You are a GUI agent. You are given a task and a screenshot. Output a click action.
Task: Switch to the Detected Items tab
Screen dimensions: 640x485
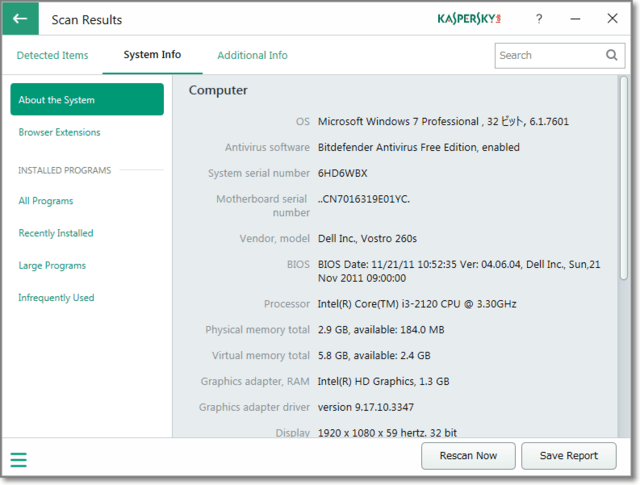[52, 55]
